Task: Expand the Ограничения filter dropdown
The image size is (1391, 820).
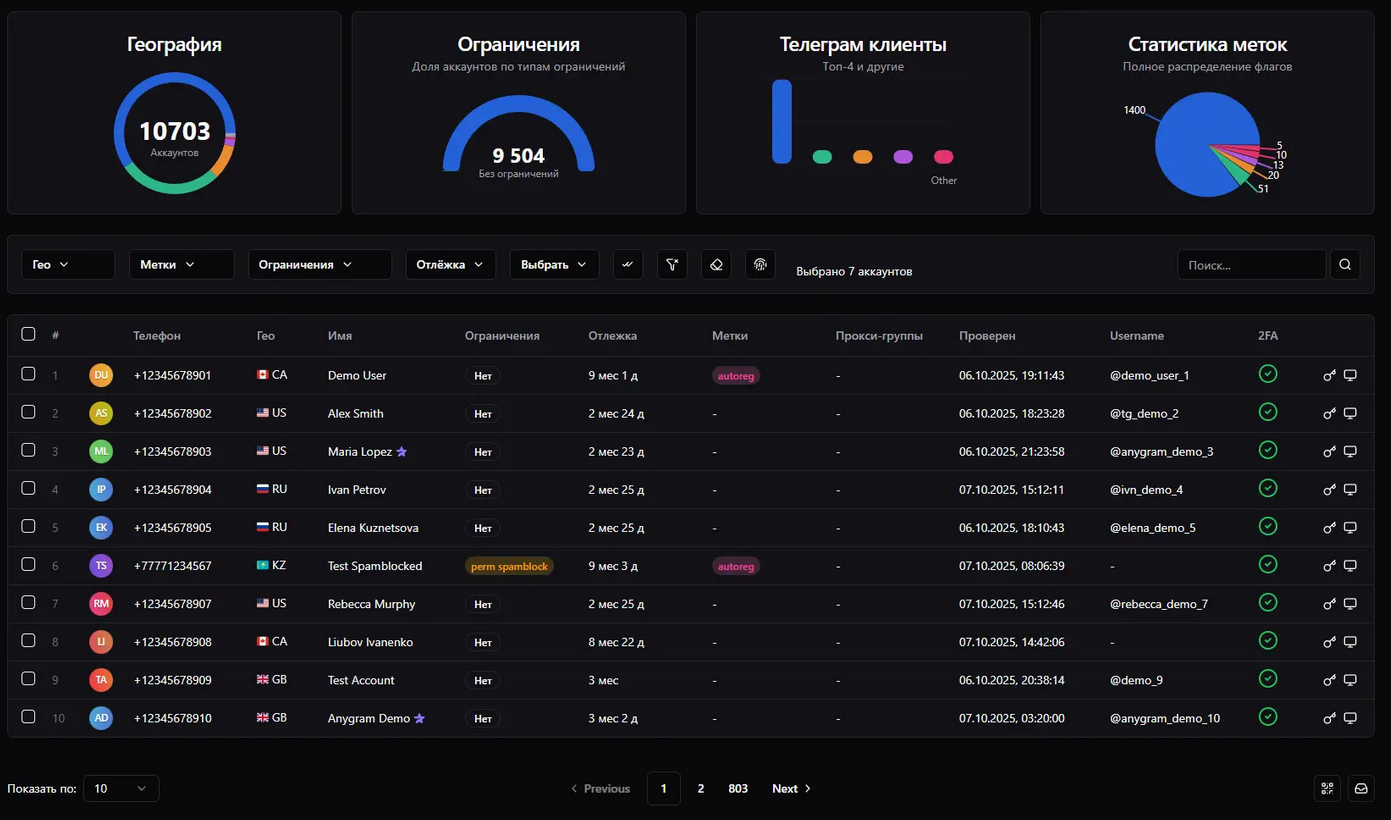Action: [x=319, y=265]
